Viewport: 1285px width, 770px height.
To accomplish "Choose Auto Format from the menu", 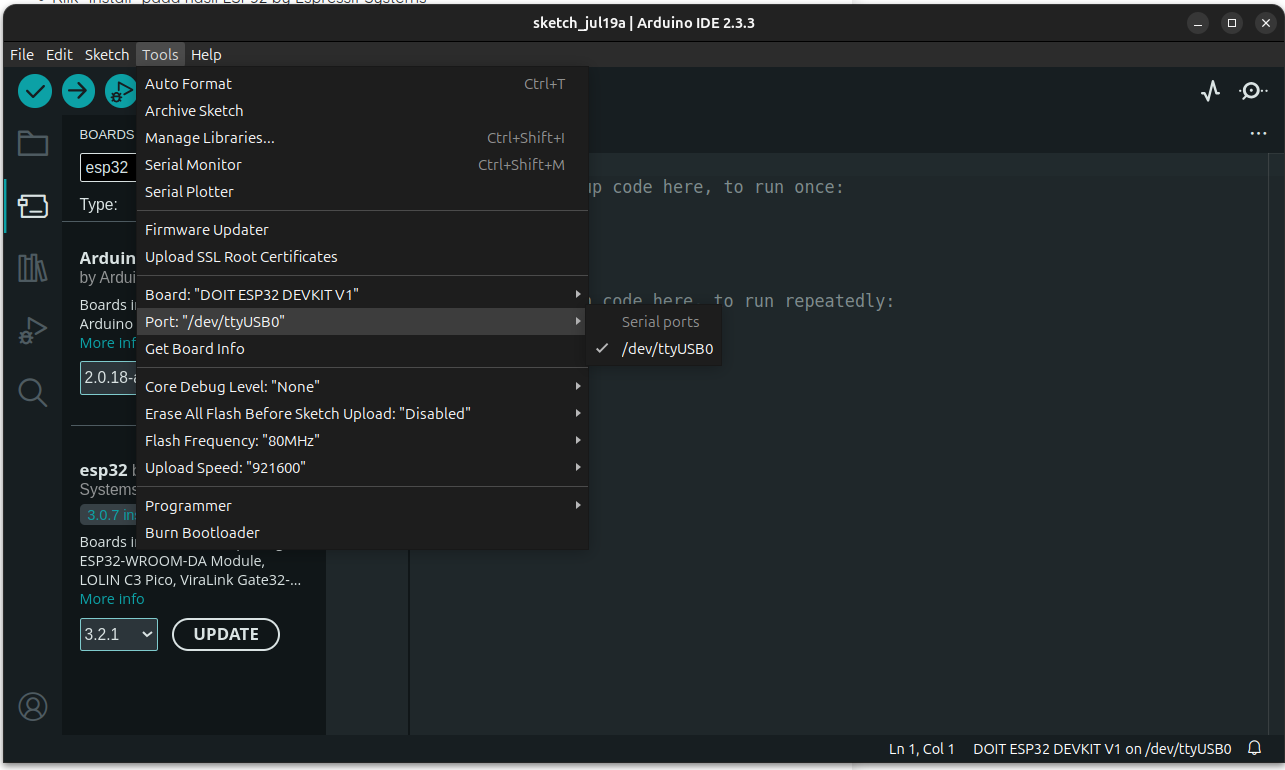I will (362, 84).
